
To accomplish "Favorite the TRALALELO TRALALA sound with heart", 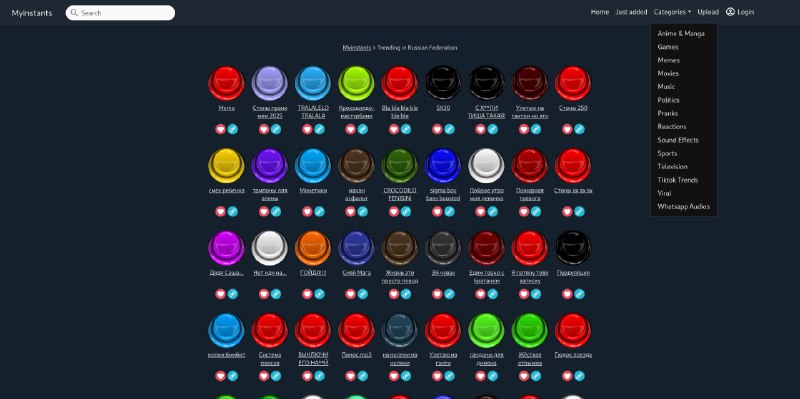I will (307, 129).
